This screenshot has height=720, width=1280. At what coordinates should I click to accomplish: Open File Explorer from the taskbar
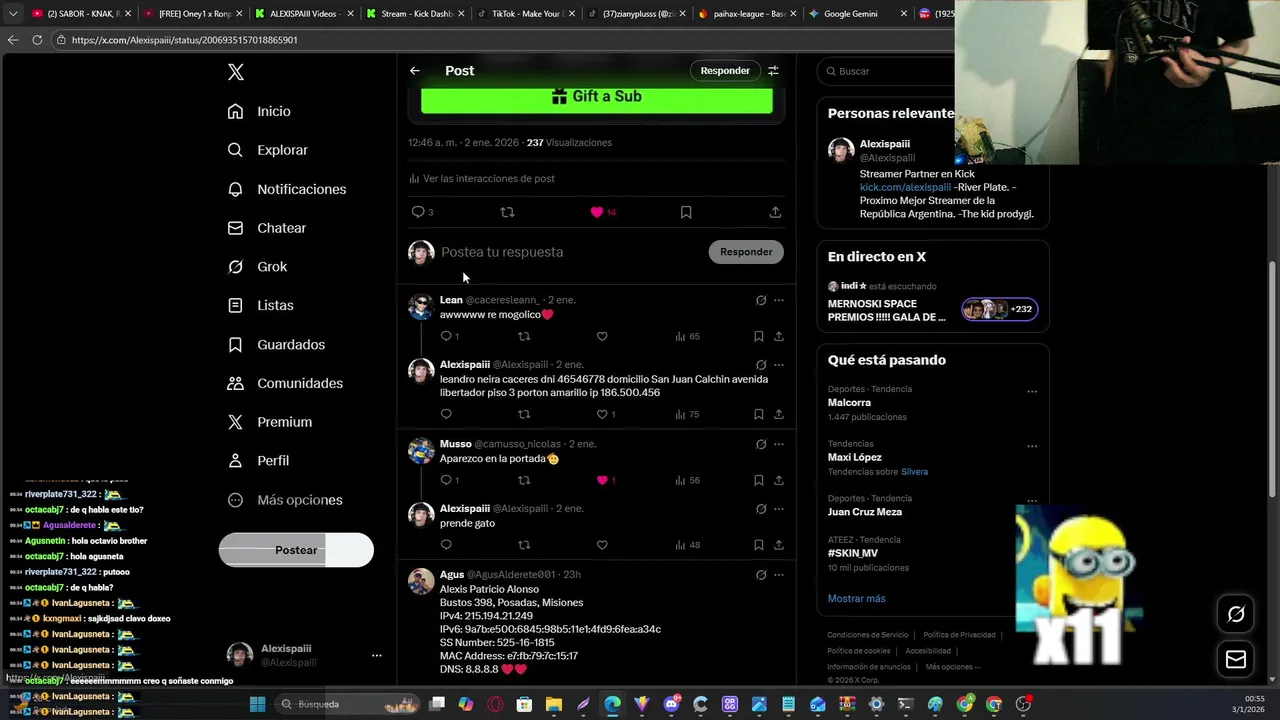point(554,704)
